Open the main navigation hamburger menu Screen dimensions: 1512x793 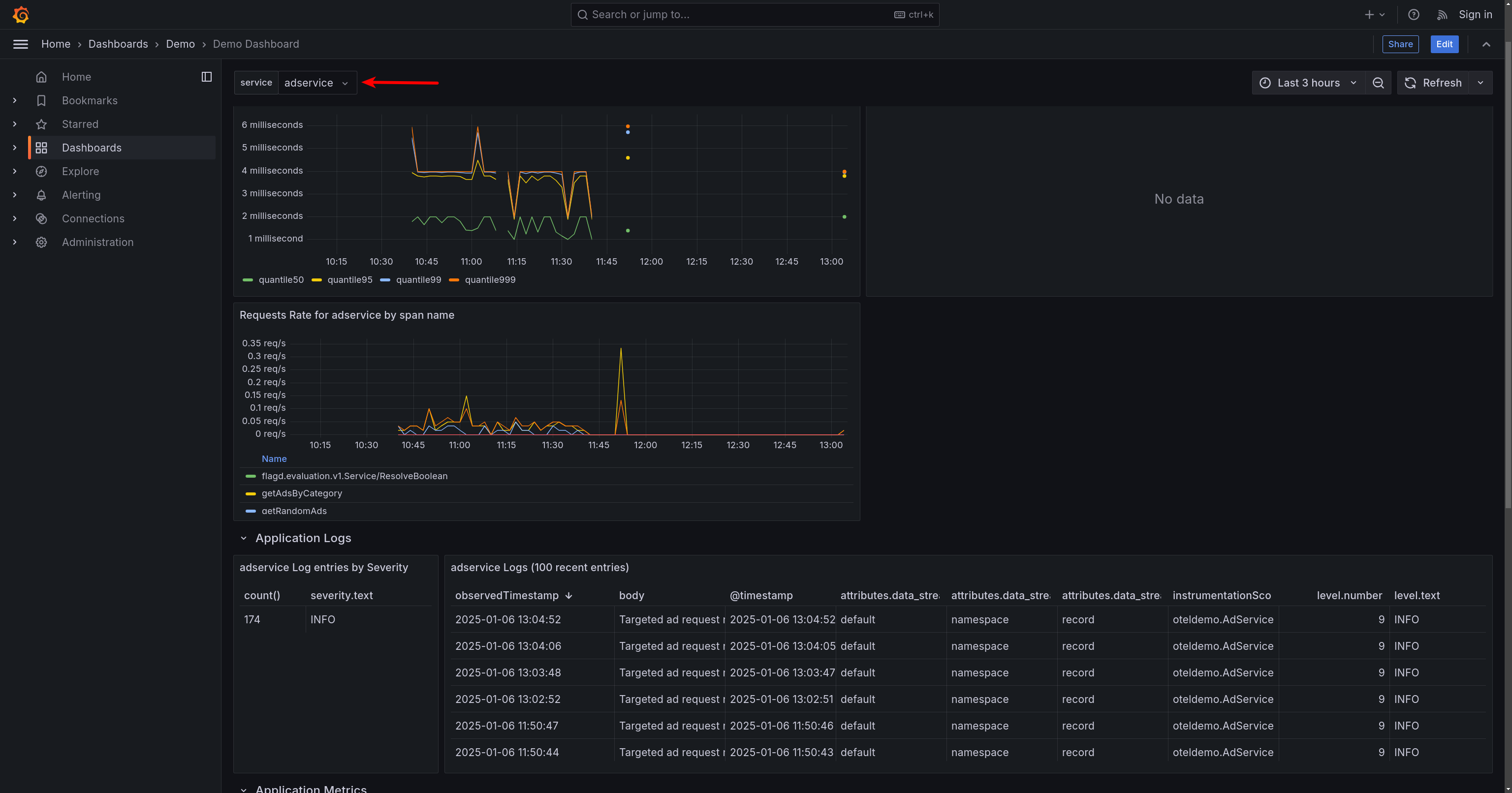click(21, 44)
